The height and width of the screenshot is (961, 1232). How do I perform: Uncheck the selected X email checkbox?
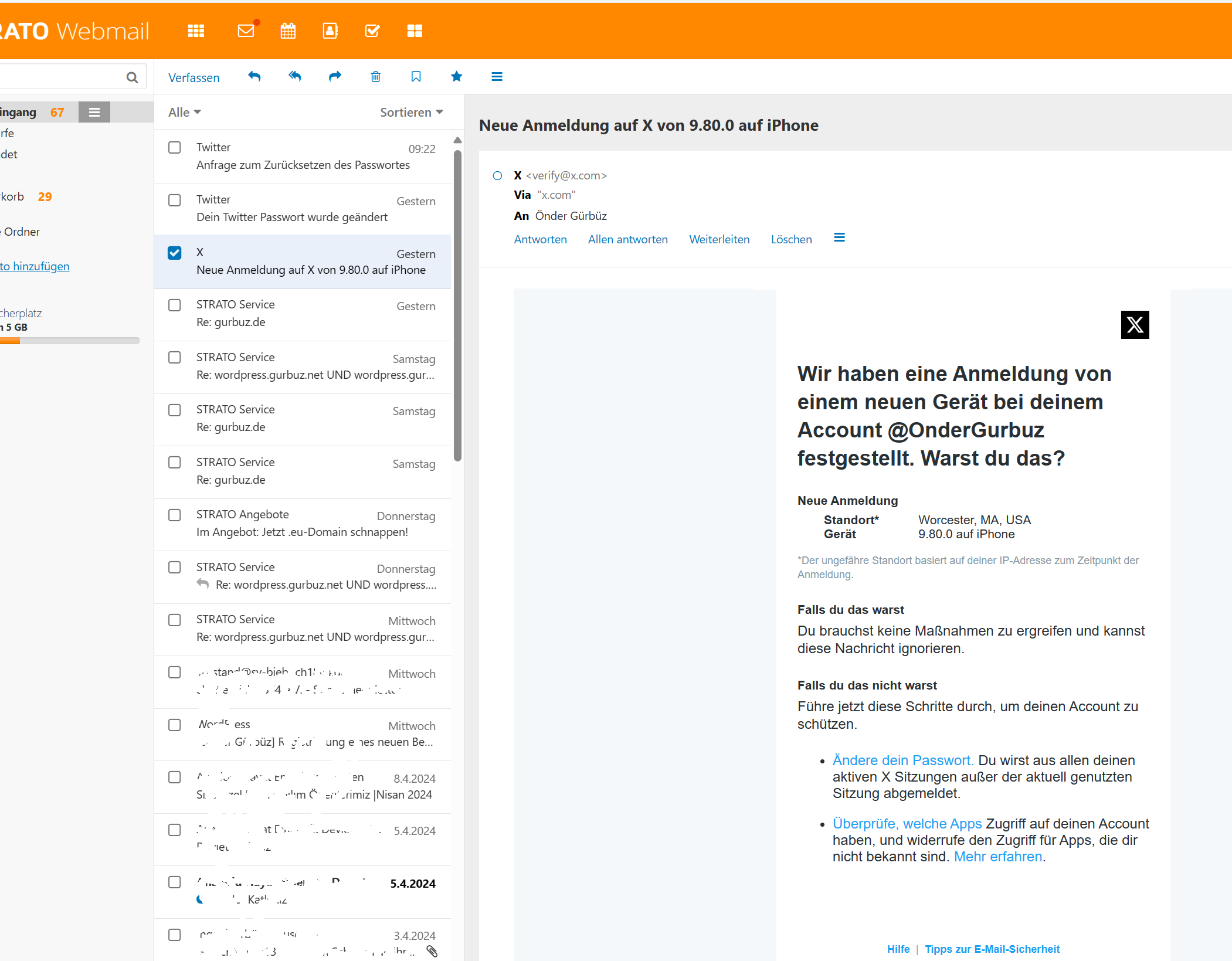(x=175, y=253)
